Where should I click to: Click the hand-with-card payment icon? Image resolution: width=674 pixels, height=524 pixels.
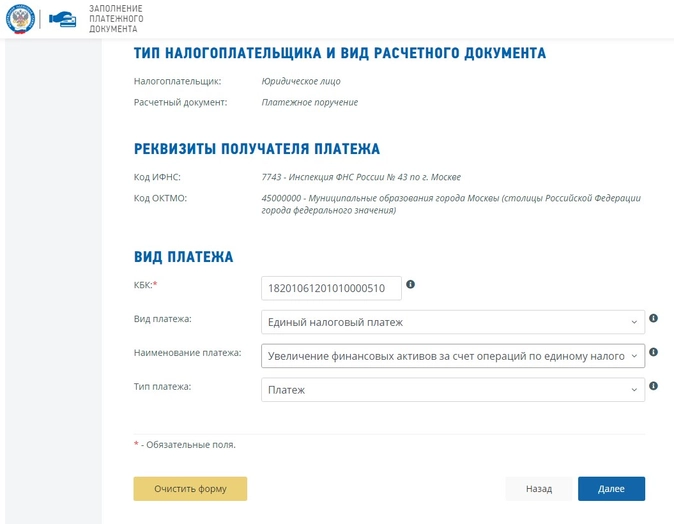coord(62,20)
